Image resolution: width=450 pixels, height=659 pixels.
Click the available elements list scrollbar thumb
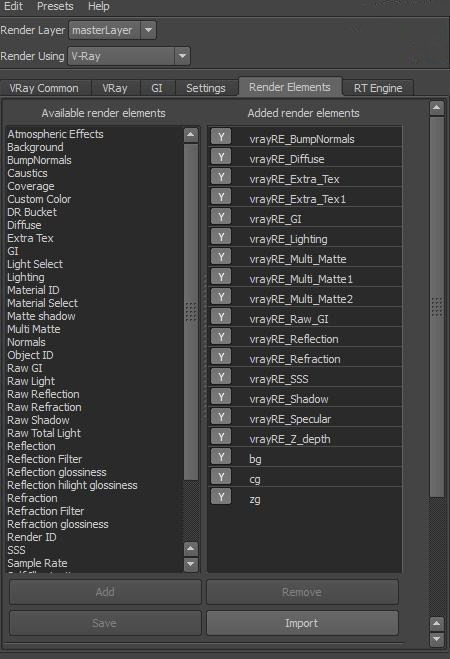pos(191,312)
